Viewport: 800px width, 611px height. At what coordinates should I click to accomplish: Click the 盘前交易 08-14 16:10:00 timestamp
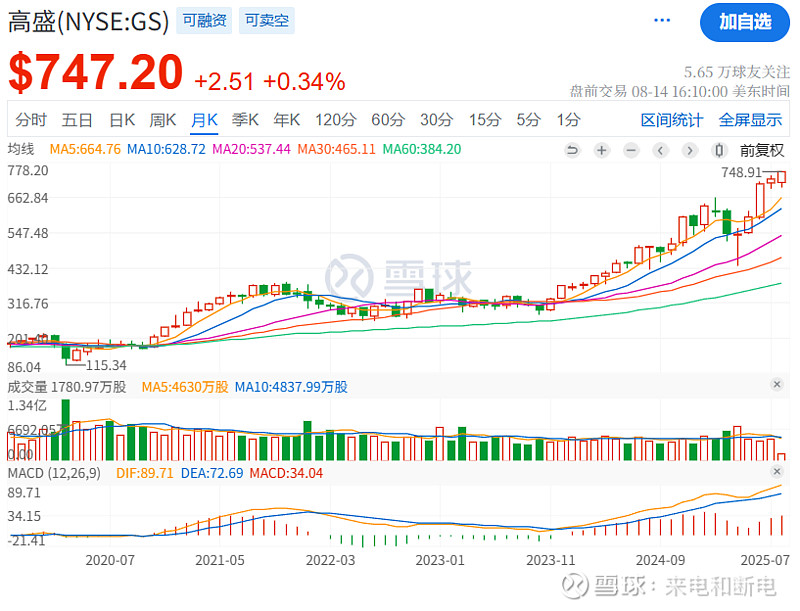(680, 92)
